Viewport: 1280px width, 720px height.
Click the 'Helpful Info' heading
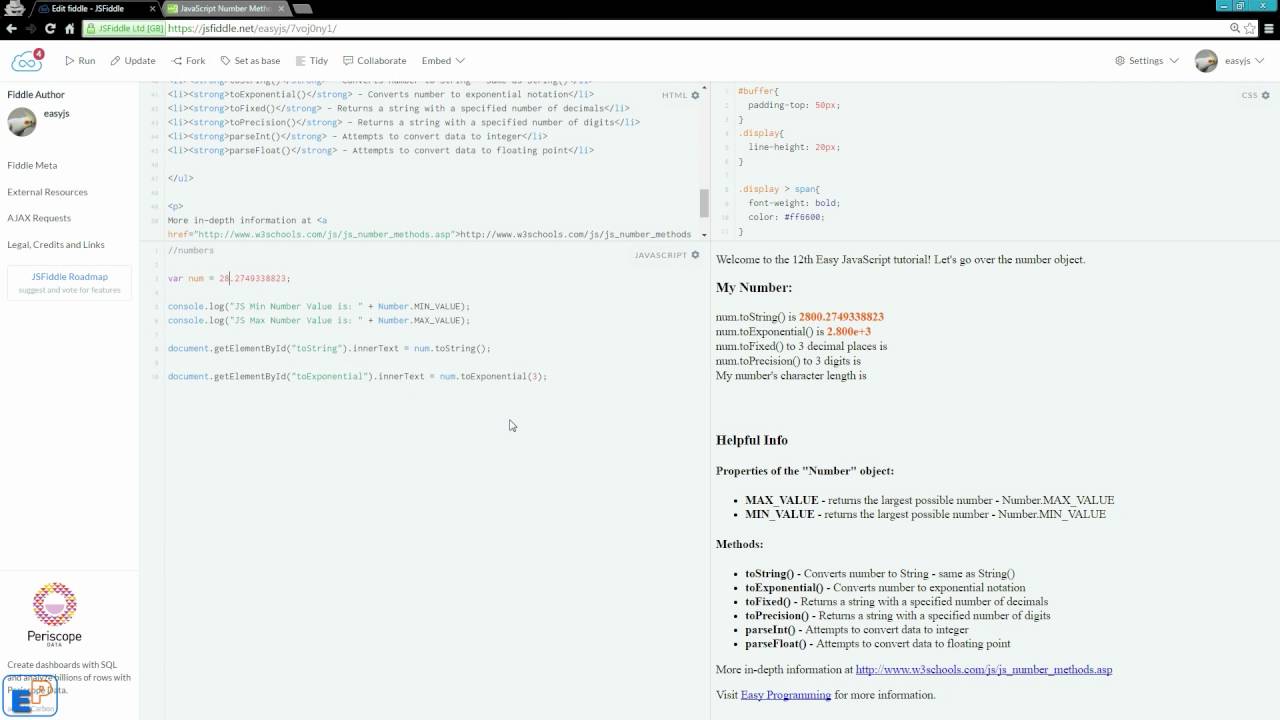(752, 440)
